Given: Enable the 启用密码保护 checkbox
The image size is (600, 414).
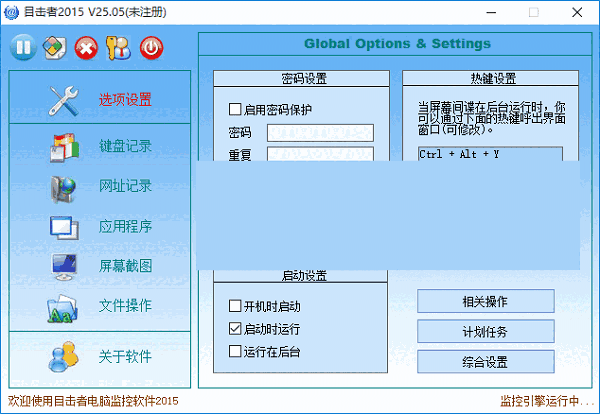Looking at the screenshot, I should (x=235, y=109).
